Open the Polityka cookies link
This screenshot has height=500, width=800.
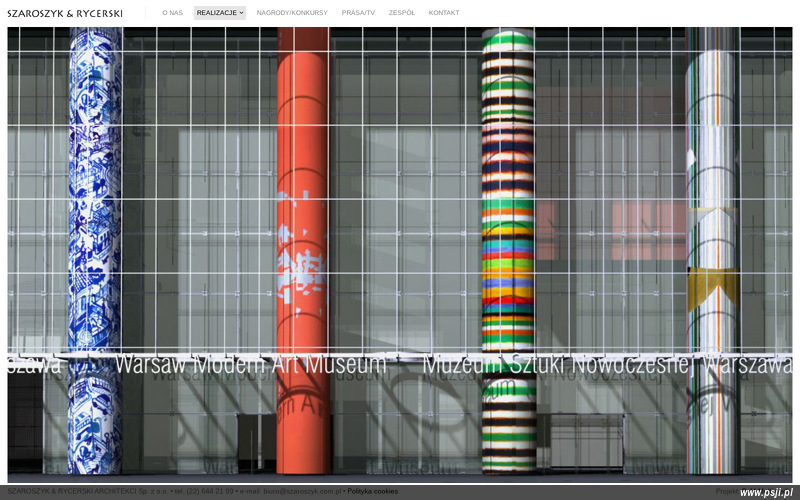point(372,491)
